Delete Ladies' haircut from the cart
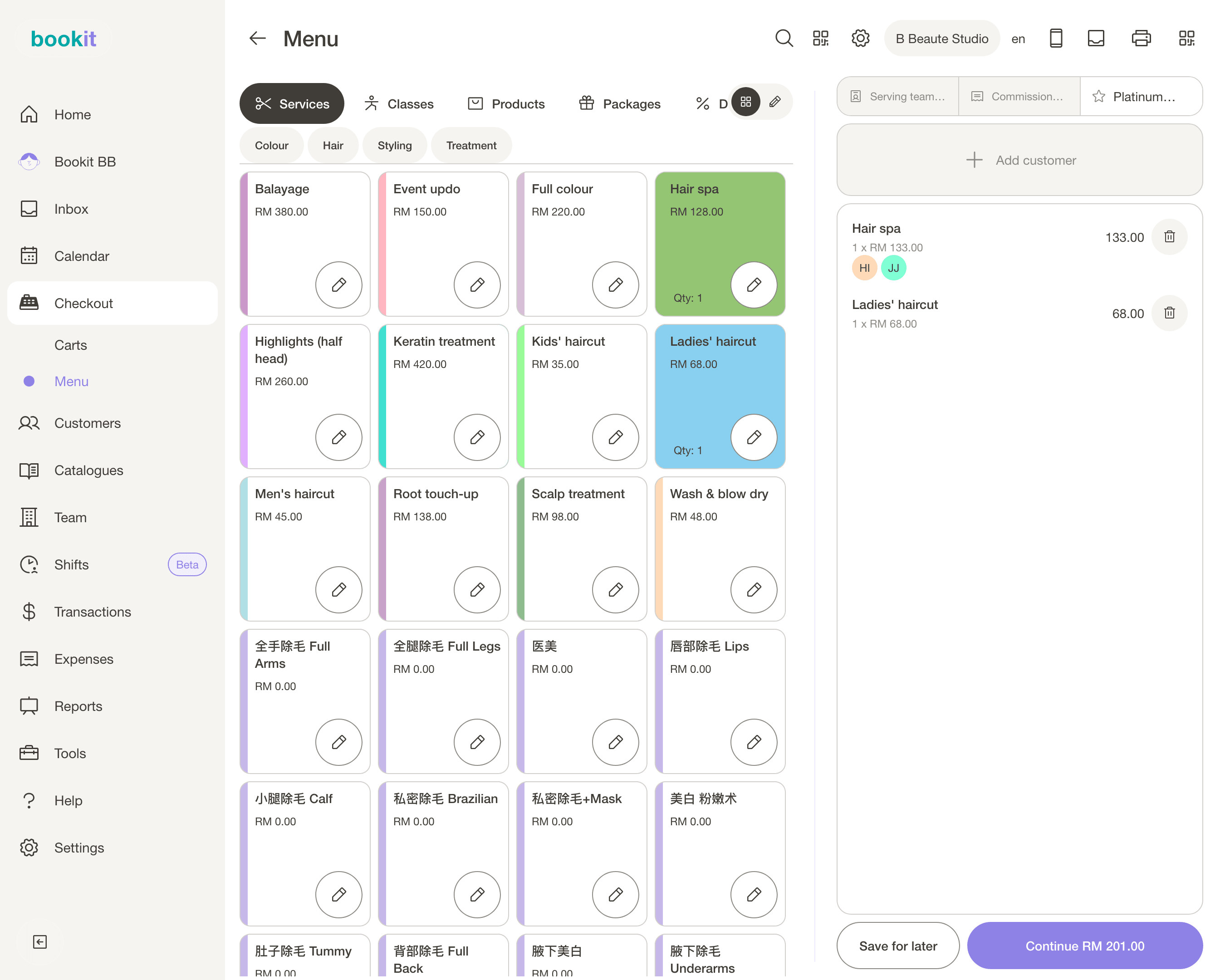Screen dimensions: 1225x980 tap(1169, 313)
